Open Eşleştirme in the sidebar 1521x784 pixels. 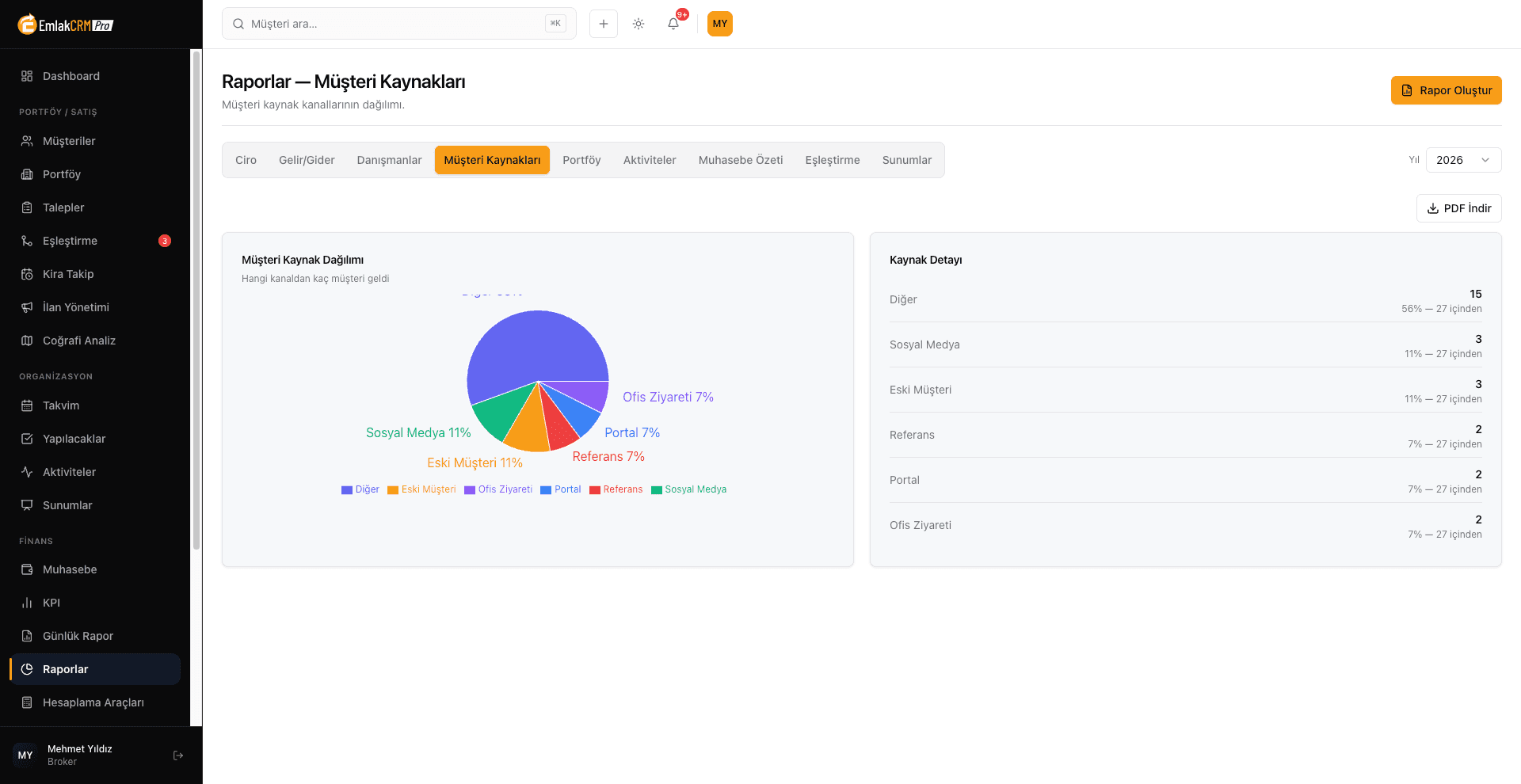point(95,241)
